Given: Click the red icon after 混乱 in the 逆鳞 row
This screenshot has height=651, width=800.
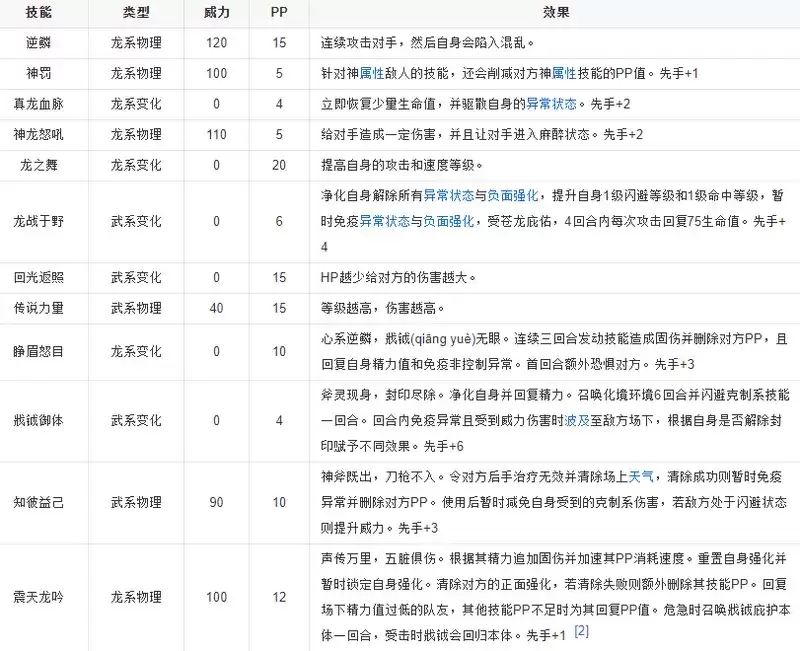Looking at the screenshot, I should [542, 40].
